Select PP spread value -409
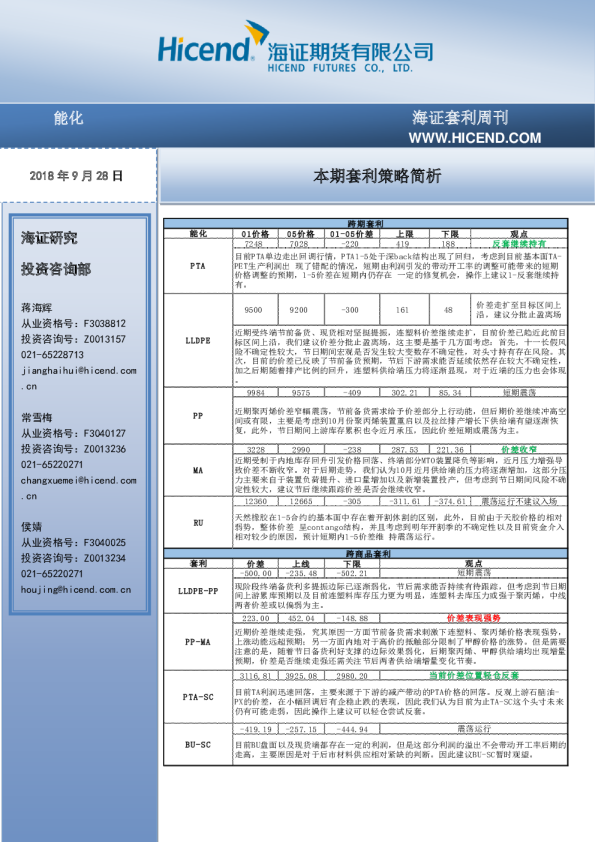 pyautogui.click(x=352, y=393)
